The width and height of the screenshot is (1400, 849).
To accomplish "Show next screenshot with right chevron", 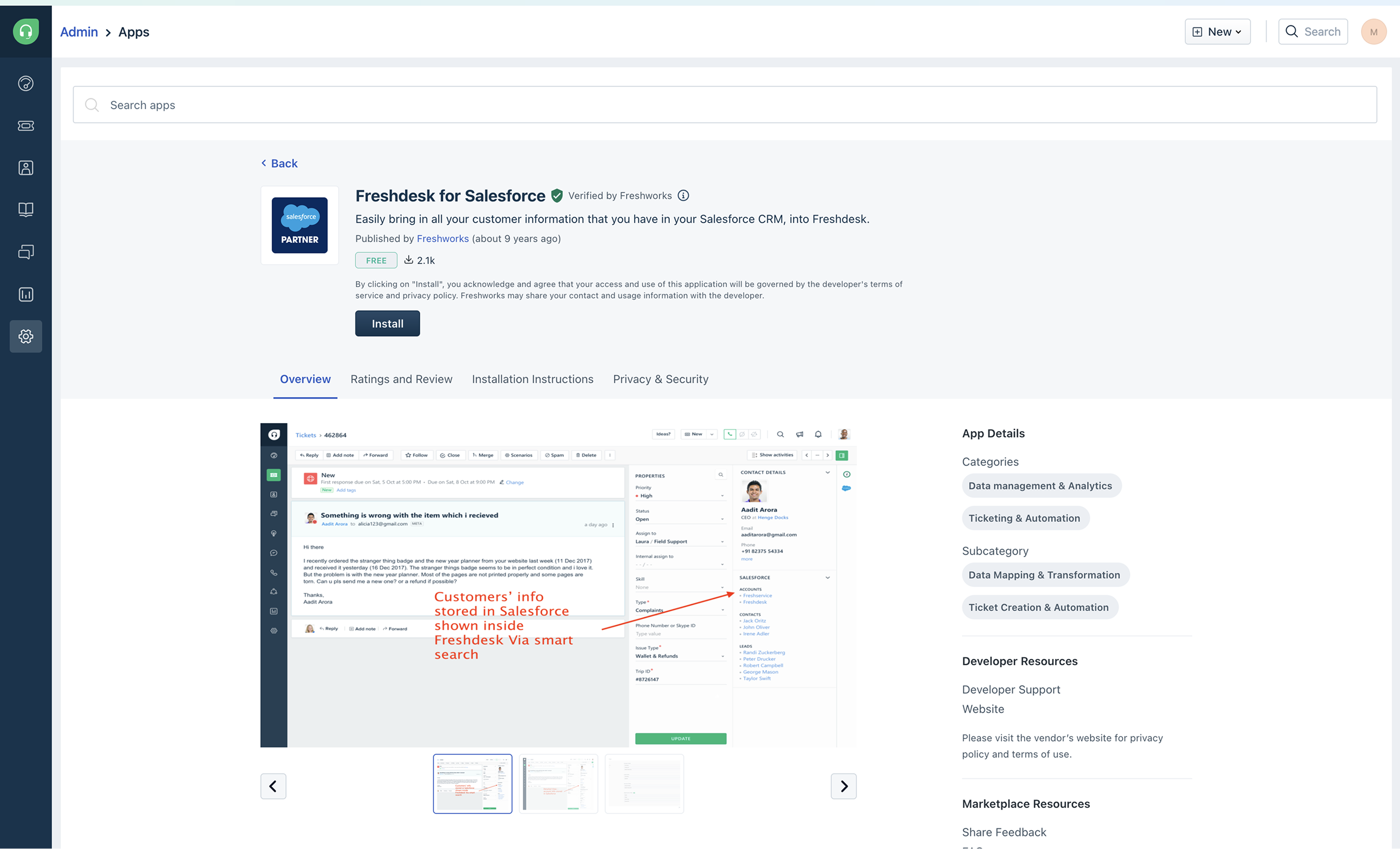I will (843, 786).
